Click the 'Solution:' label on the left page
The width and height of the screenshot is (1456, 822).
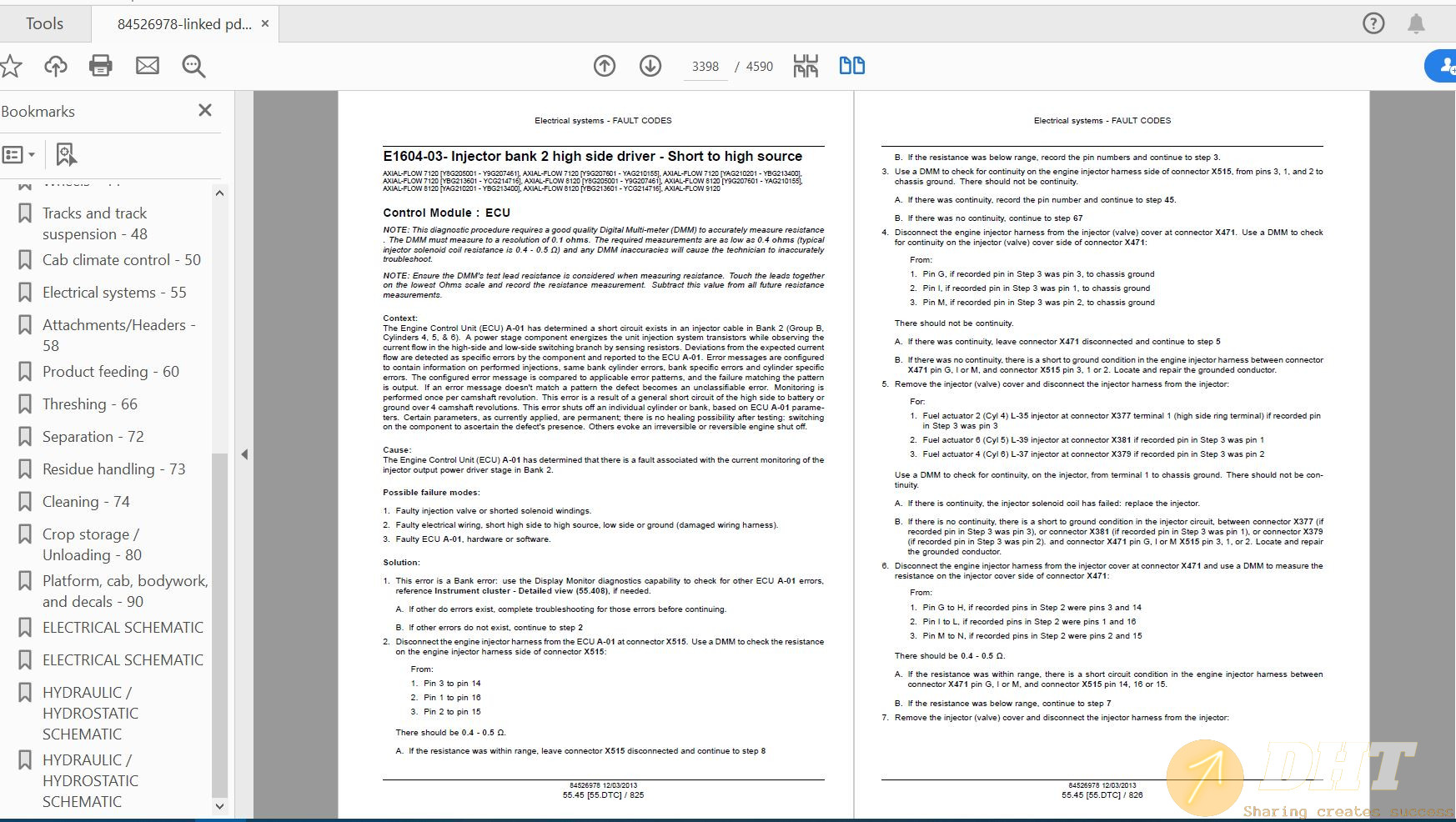(x=402, y=563)
